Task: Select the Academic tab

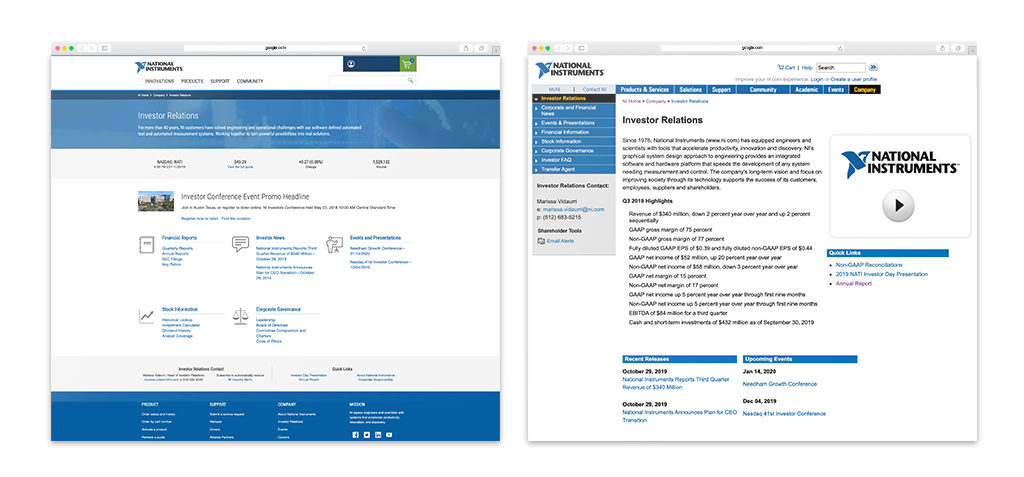Action: [807, 90]
